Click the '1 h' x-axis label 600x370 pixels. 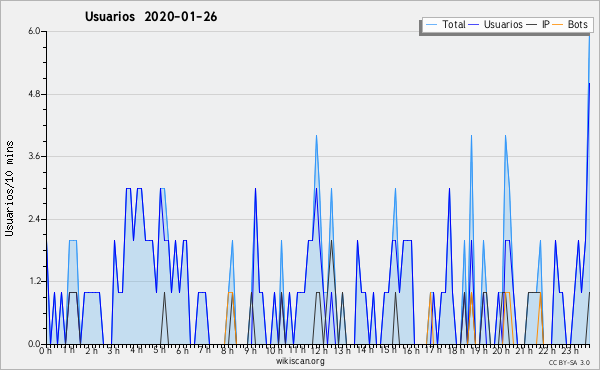click(x=68, y=350)
